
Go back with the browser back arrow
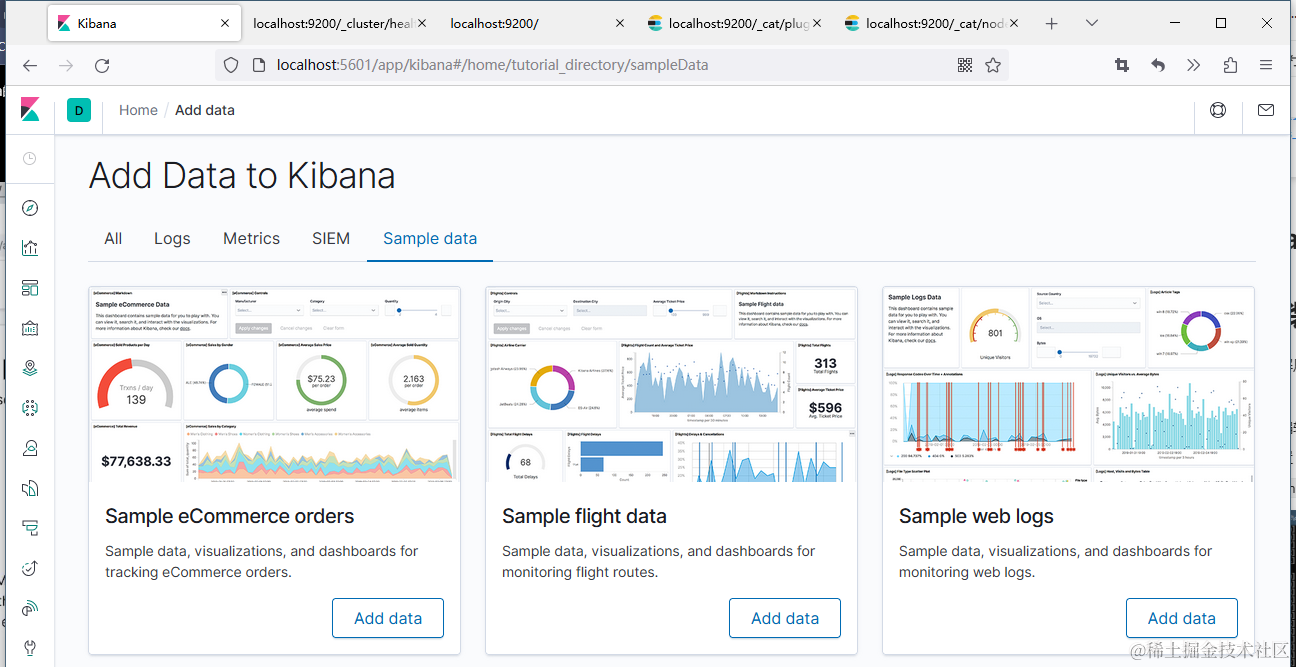coord(30,65)
